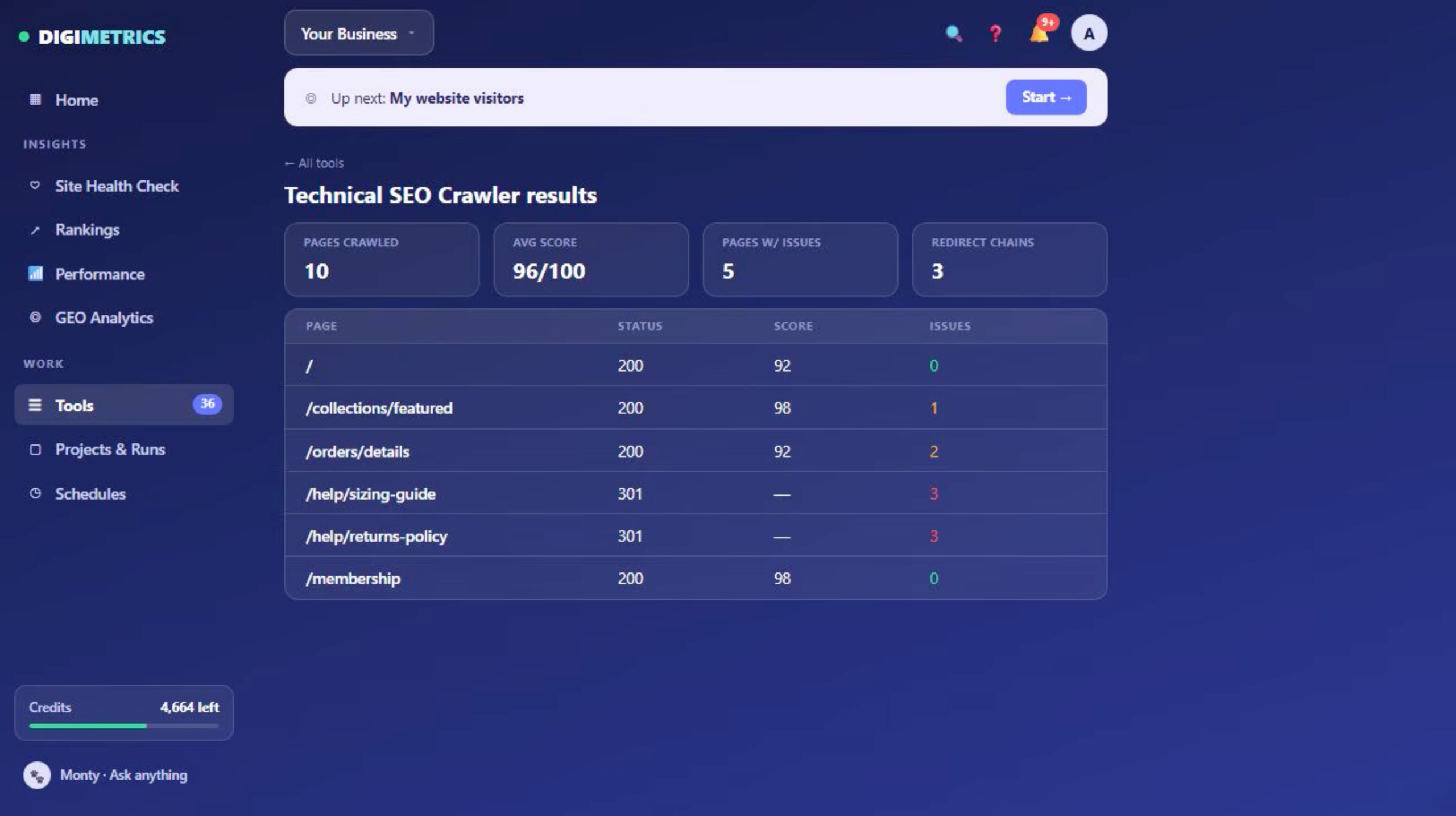Select the /orders/details page row
This screenshot has height=816, width=1456.
click(x=696, y=451)
